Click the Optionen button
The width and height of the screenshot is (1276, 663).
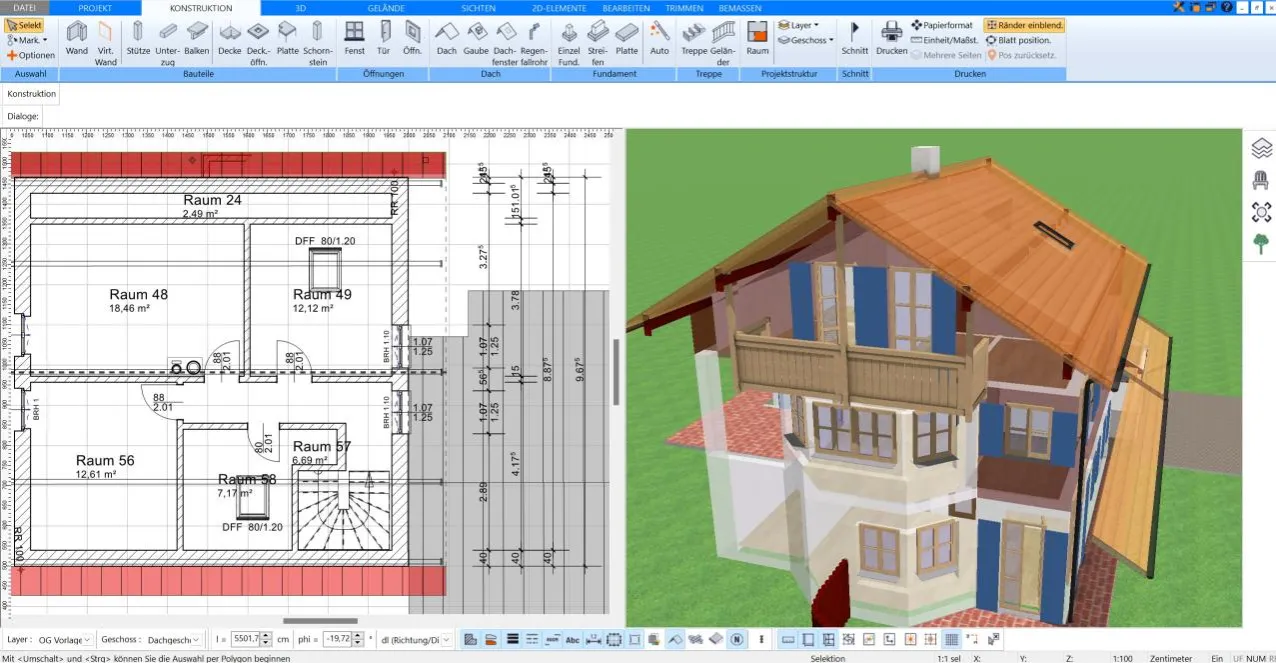(x=31, y=55)
